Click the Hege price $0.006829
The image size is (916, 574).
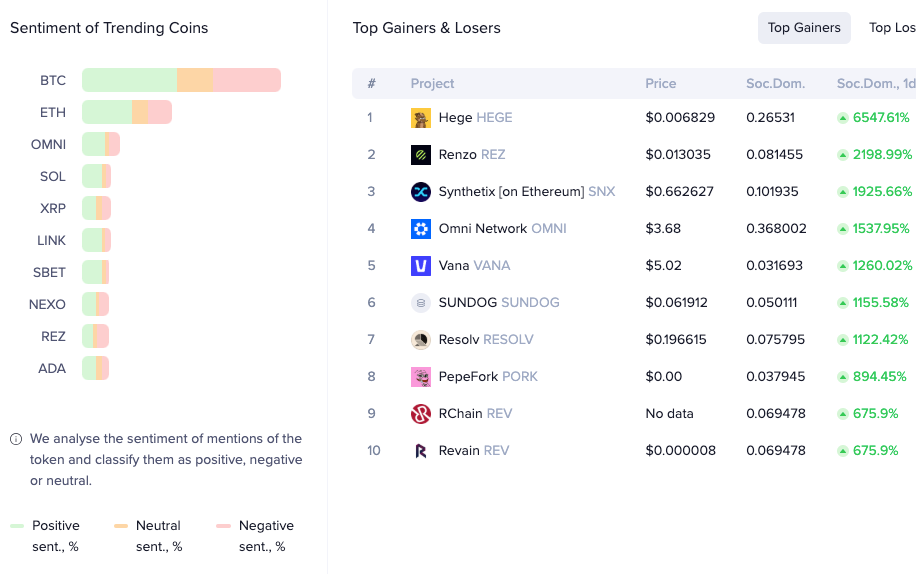[x=680, y=118]
